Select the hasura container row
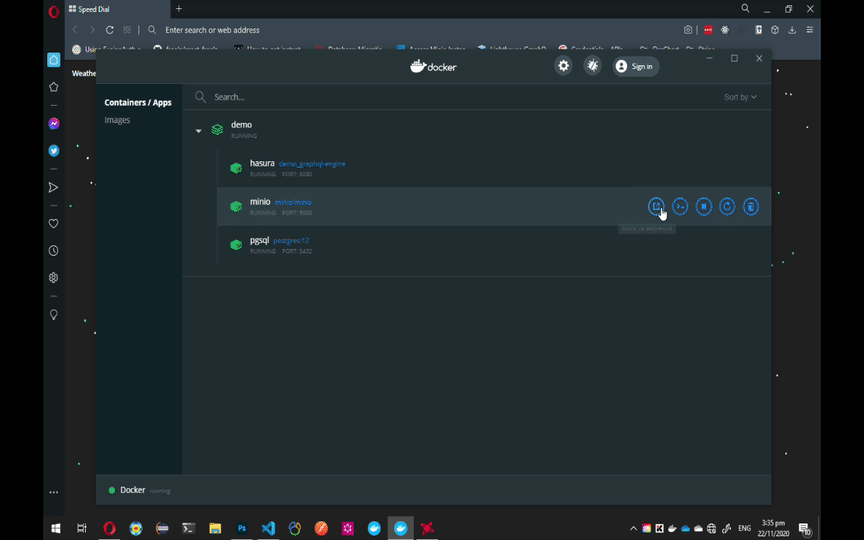Viewport: 864px width, 540px height. click(x=494, y=168)
